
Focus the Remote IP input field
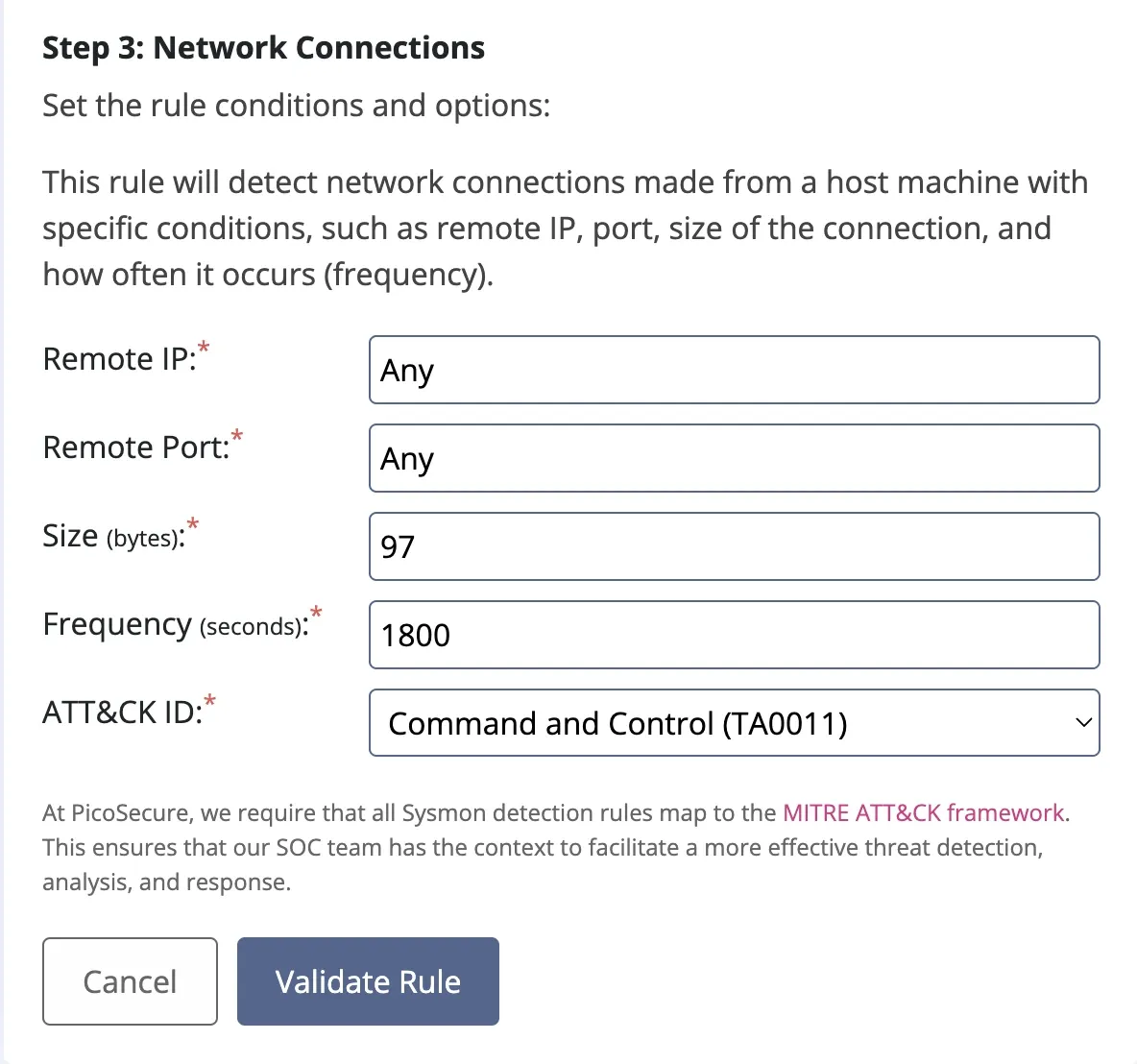(x=734, y=370)
